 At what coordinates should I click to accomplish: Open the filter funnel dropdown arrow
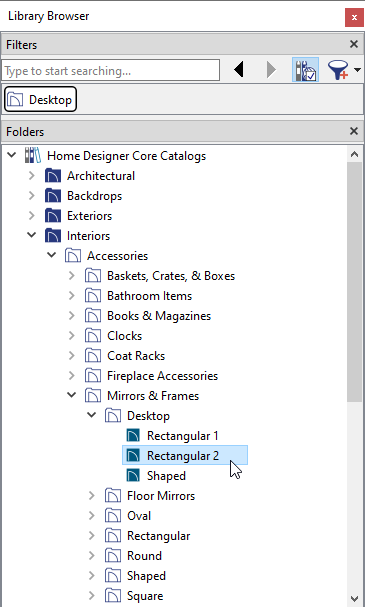[357, 70]
